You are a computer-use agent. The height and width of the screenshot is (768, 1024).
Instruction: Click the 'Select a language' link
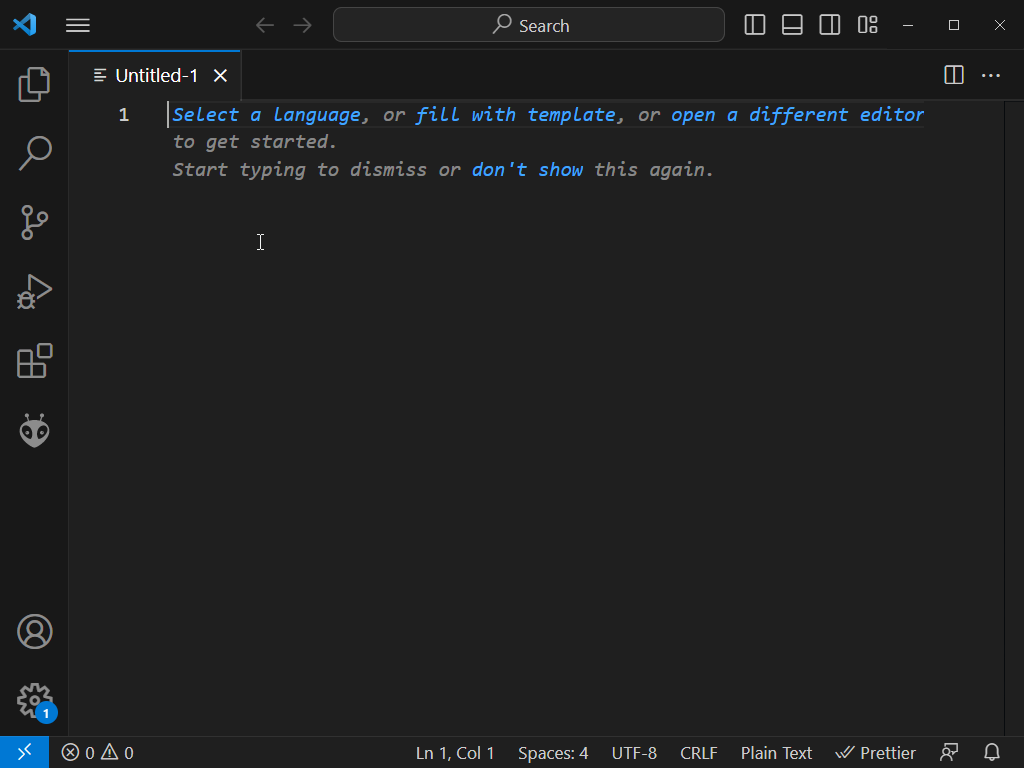(x=267, y=115)
